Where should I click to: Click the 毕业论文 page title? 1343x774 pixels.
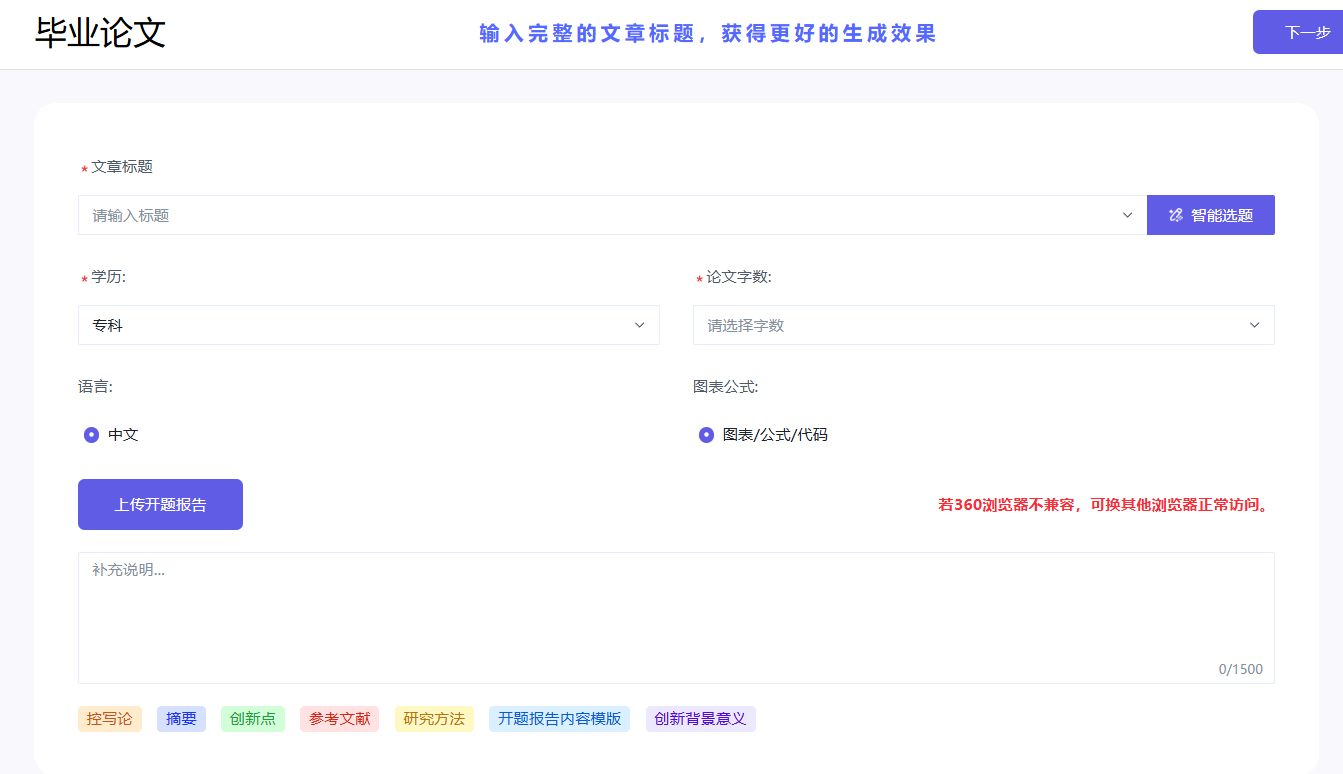pos(100,33)
